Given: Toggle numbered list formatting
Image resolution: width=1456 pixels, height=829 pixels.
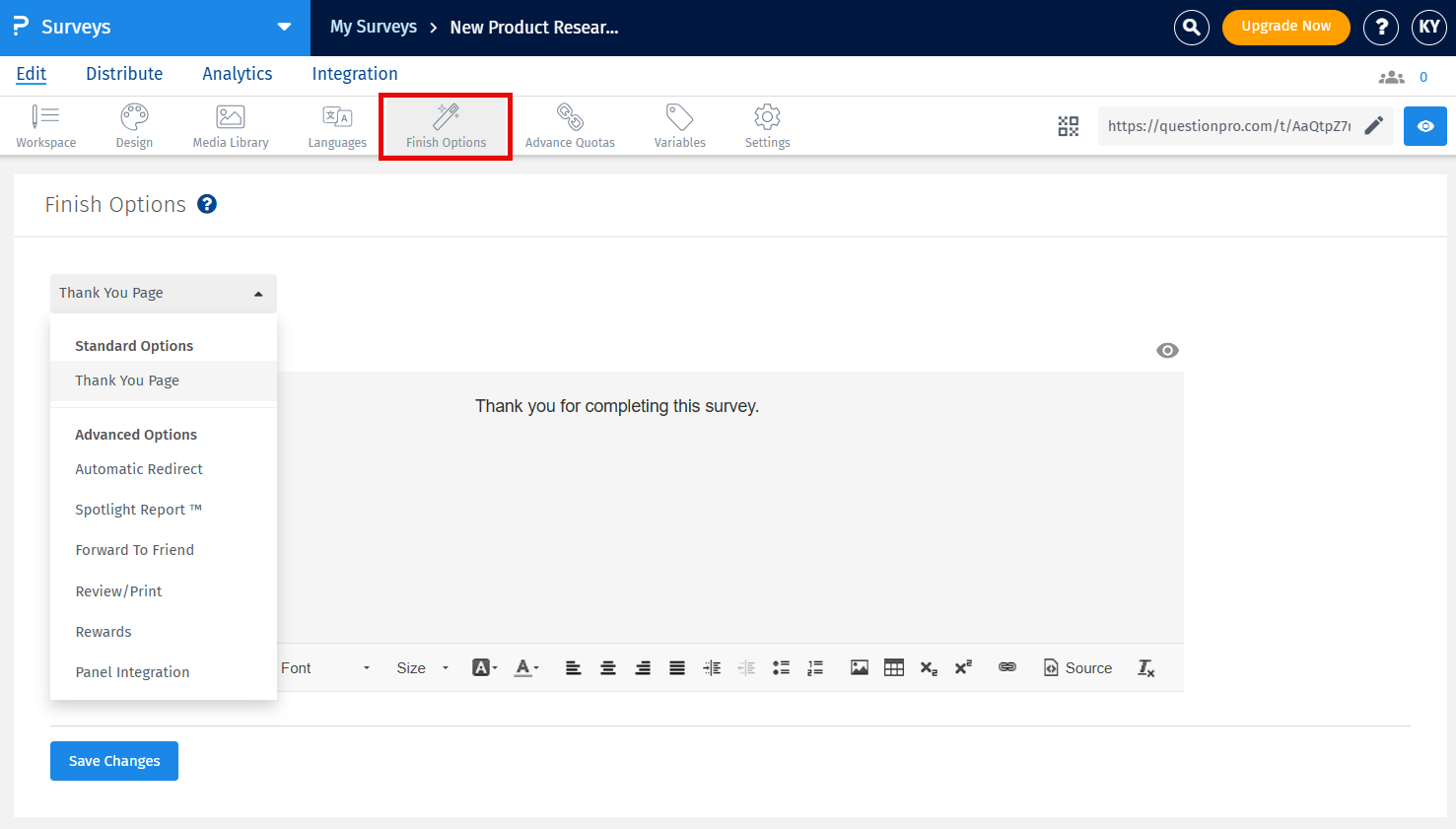Looking at the screenshot, I should coord(815,667).
